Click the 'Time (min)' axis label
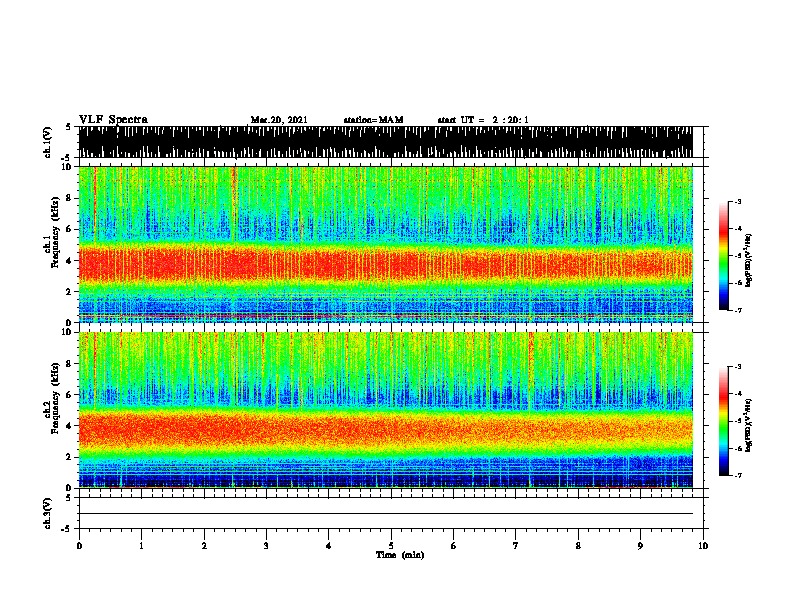 click(x=400, y=555)
